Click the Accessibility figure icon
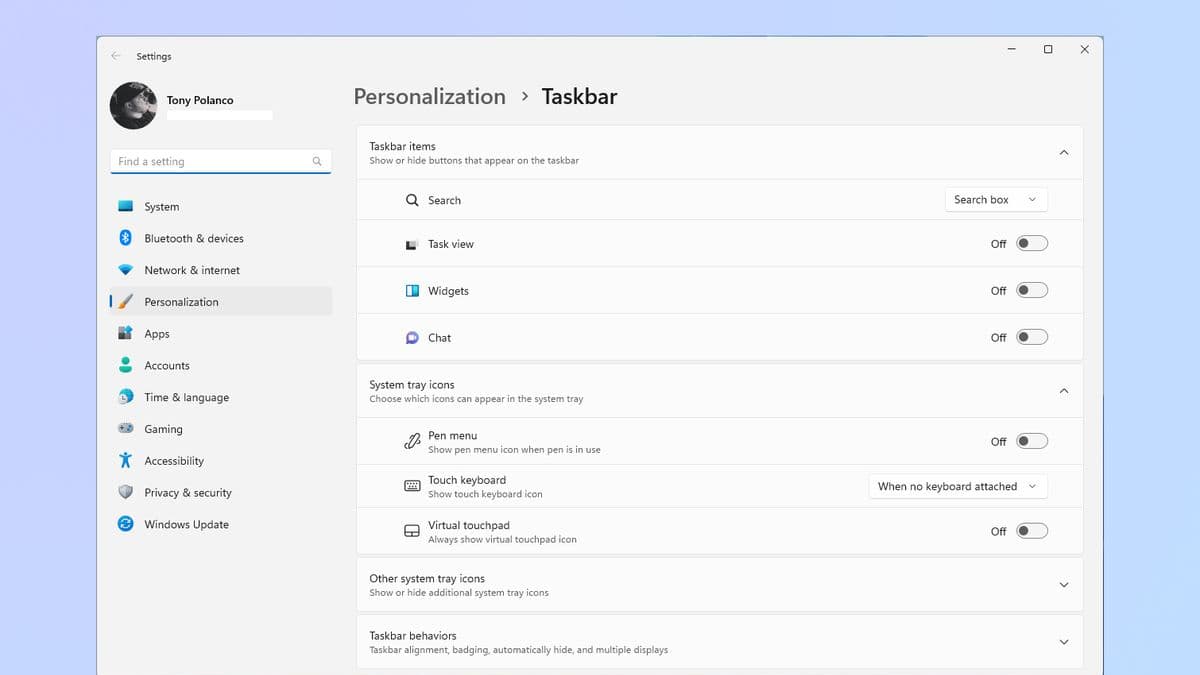The width and height of the screenshot is (1200, 675). coord(125,460)
